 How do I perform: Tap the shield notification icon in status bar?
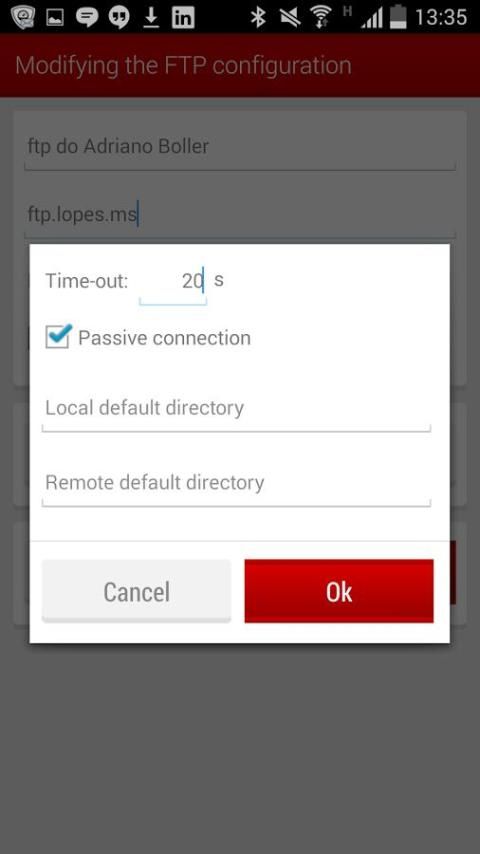[x=23, y=17]
